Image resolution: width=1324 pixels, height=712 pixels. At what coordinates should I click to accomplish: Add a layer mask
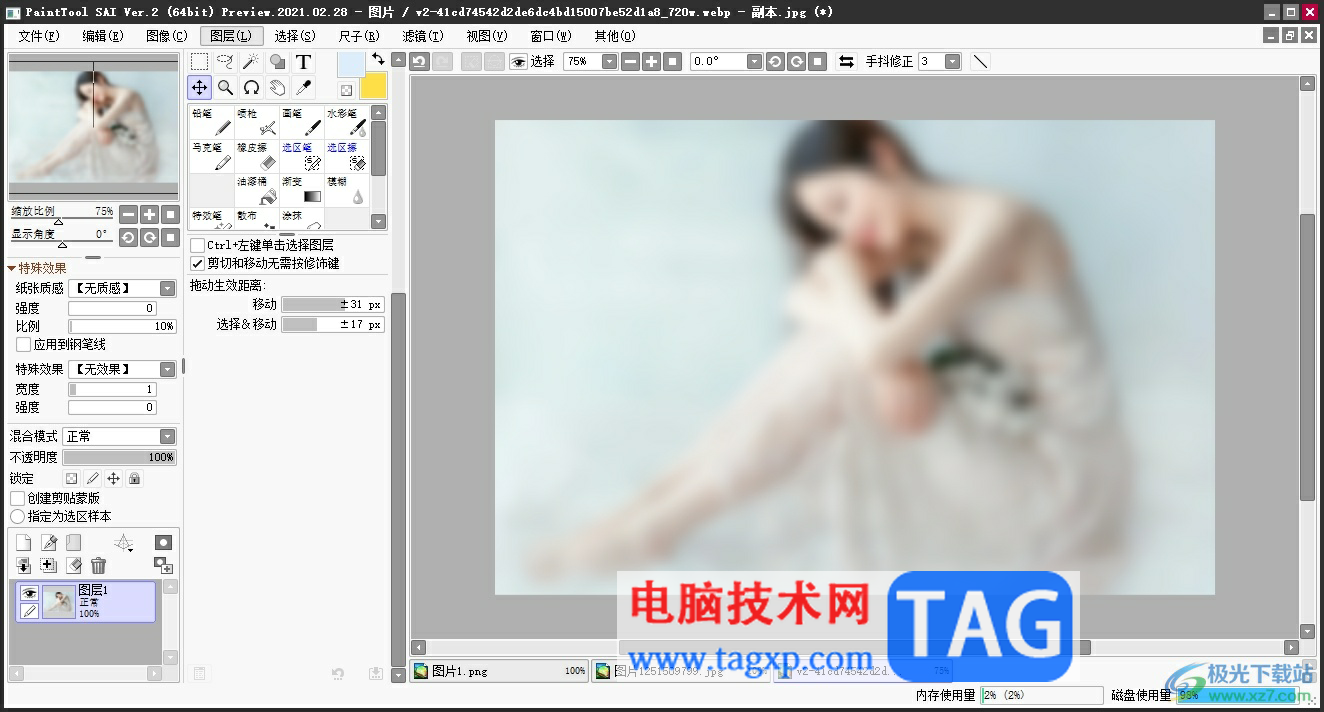tap(163, 542)
